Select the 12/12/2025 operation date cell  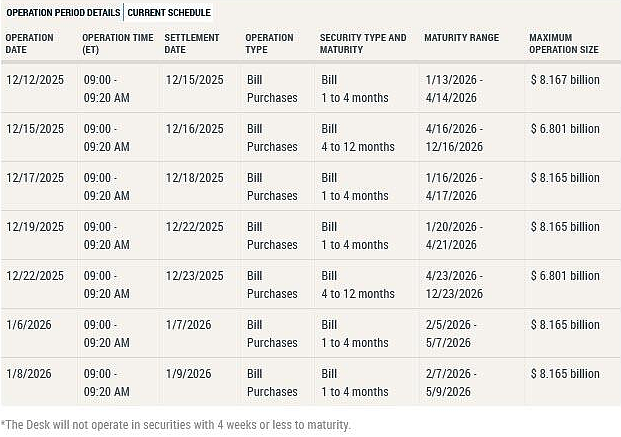click(x=35, y=80)
